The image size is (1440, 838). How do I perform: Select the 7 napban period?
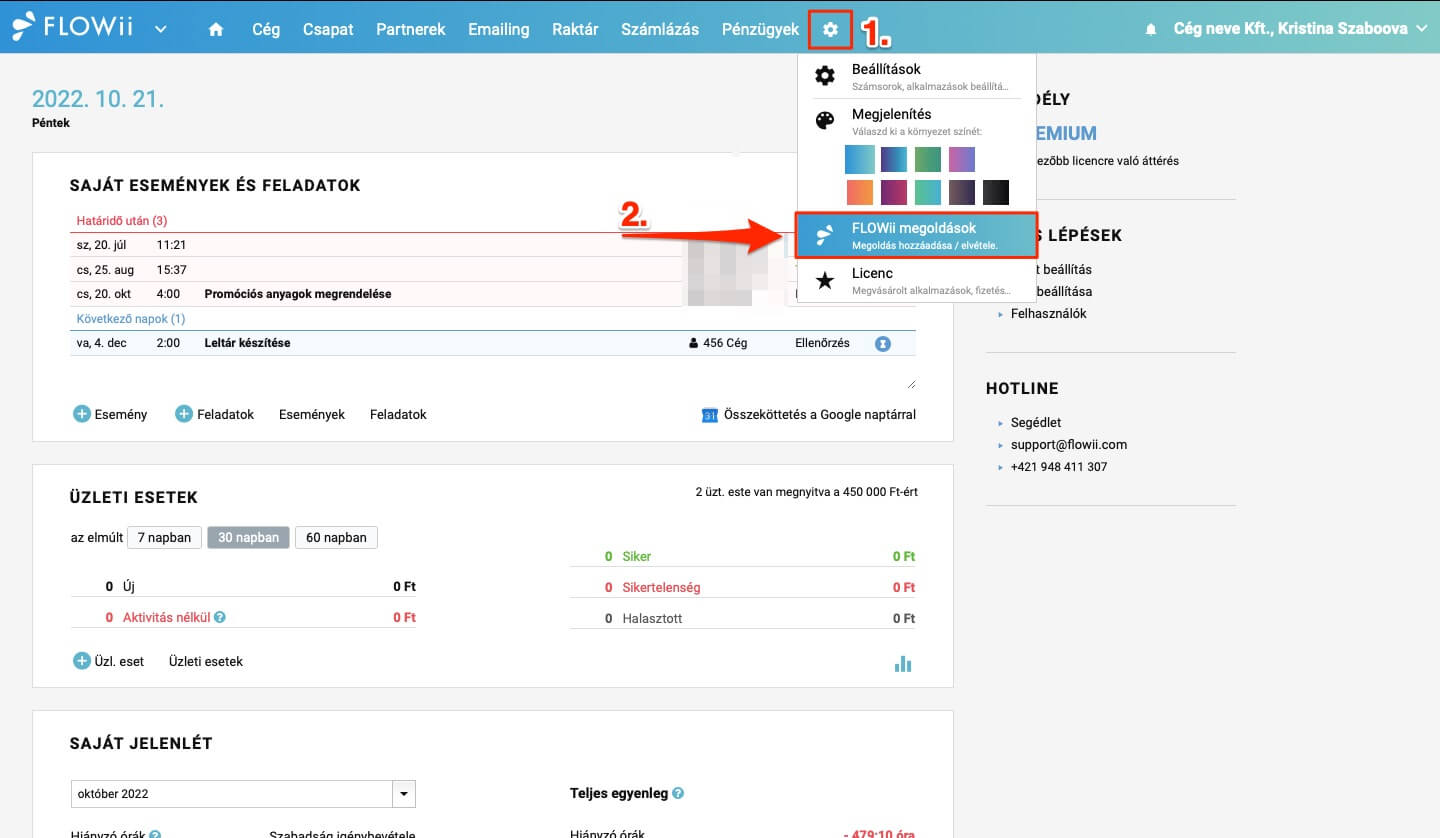(164, 537)
